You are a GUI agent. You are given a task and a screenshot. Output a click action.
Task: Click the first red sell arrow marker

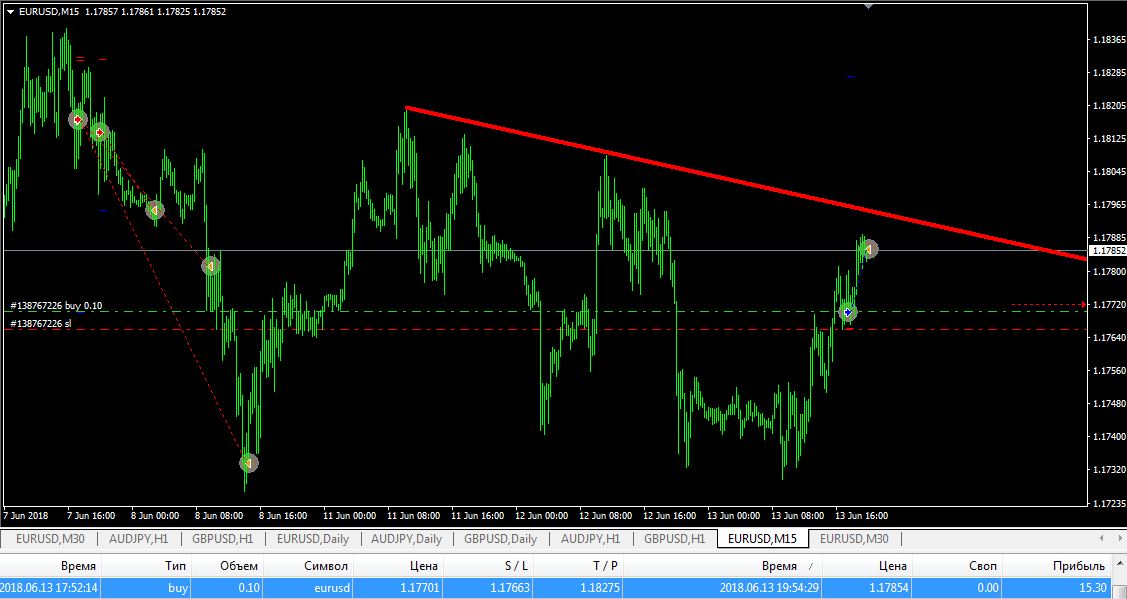(x=78, y=119)
